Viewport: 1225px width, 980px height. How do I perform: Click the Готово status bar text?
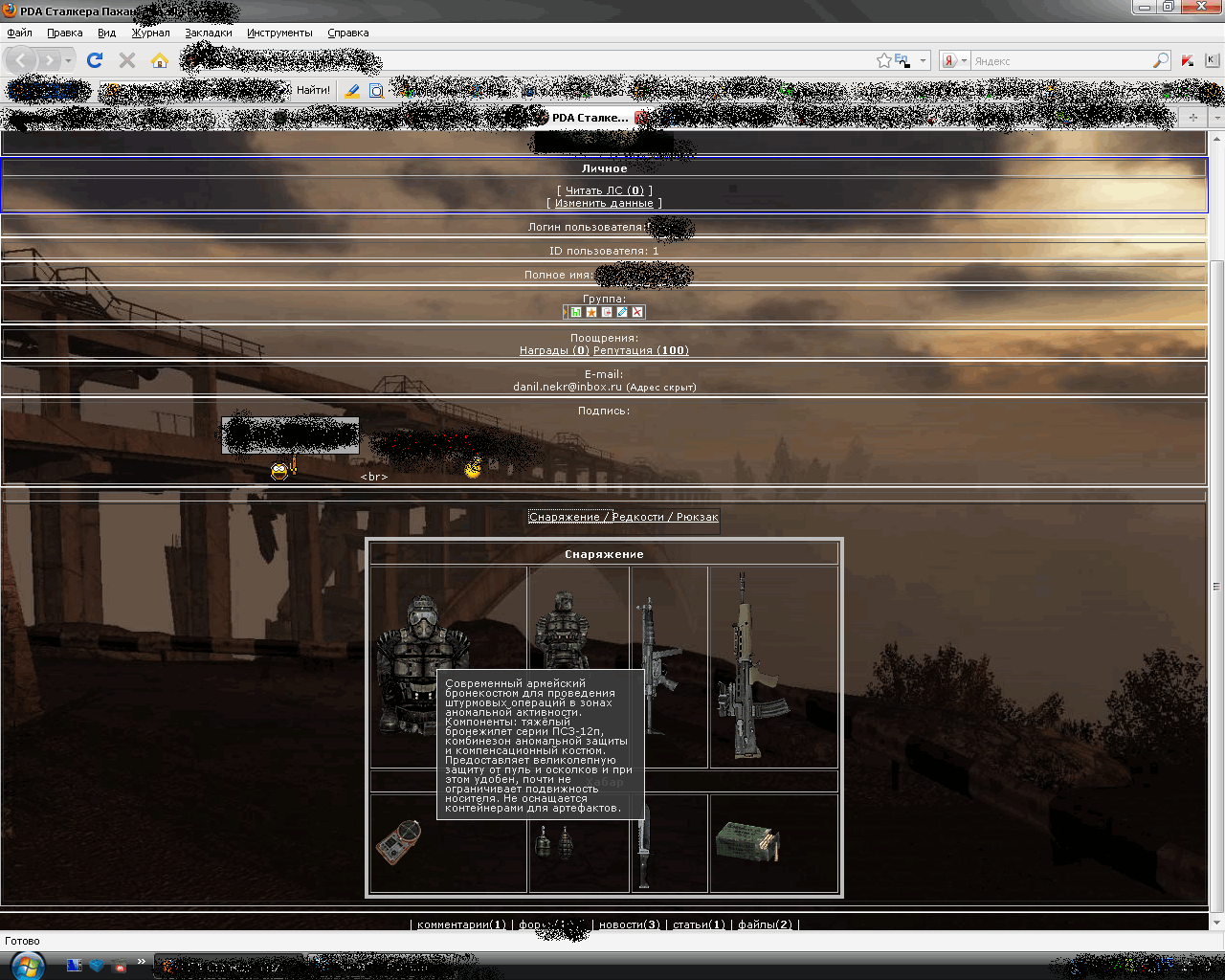[x=22, y=941]
